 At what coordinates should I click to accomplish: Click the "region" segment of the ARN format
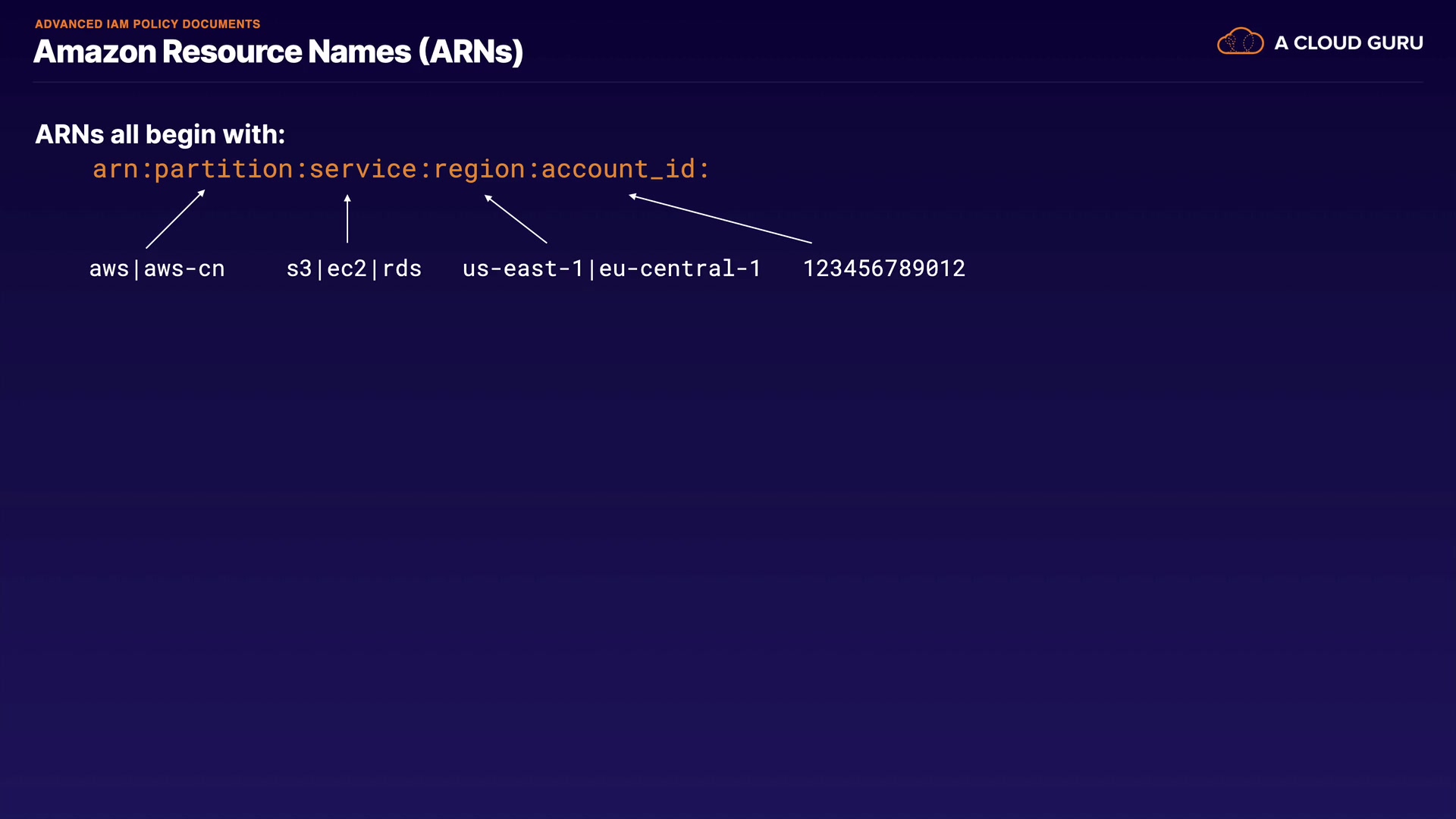tap(479, 168)
